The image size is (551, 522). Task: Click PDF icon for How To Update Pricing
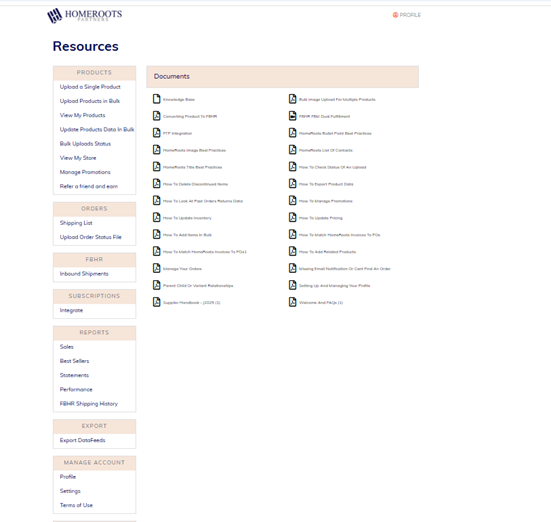[292, 218]
